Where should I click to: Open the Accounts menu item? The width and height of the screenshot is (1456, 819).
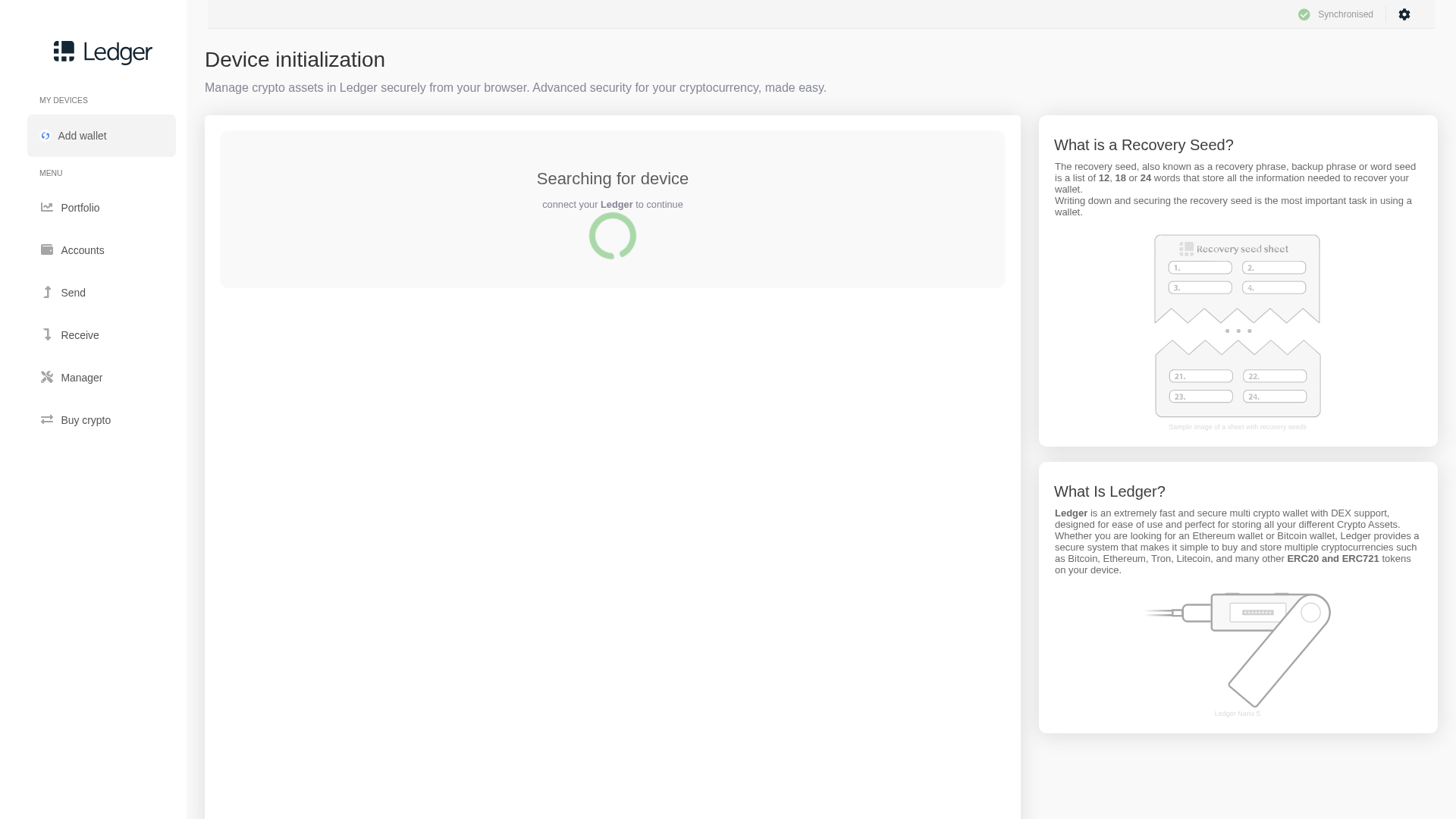click(x=102, y=250)
